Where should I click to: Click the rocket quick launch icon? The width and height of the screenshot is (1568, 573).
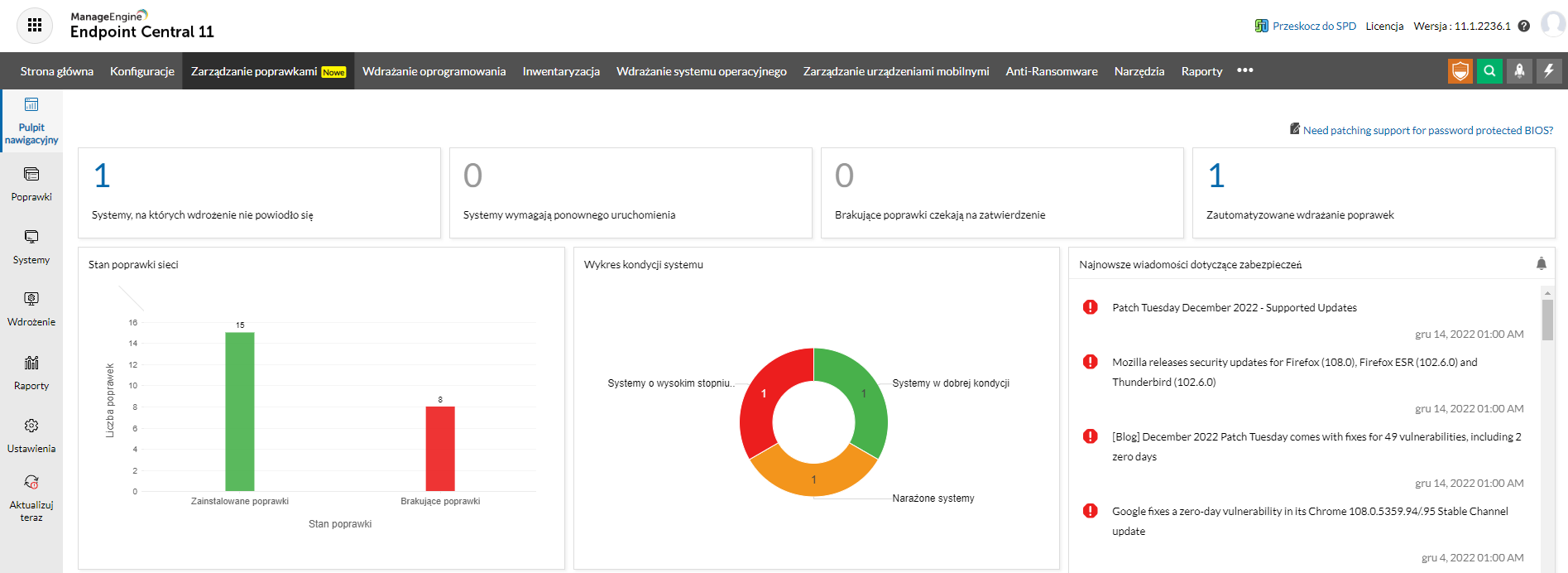click(1519, 71)
